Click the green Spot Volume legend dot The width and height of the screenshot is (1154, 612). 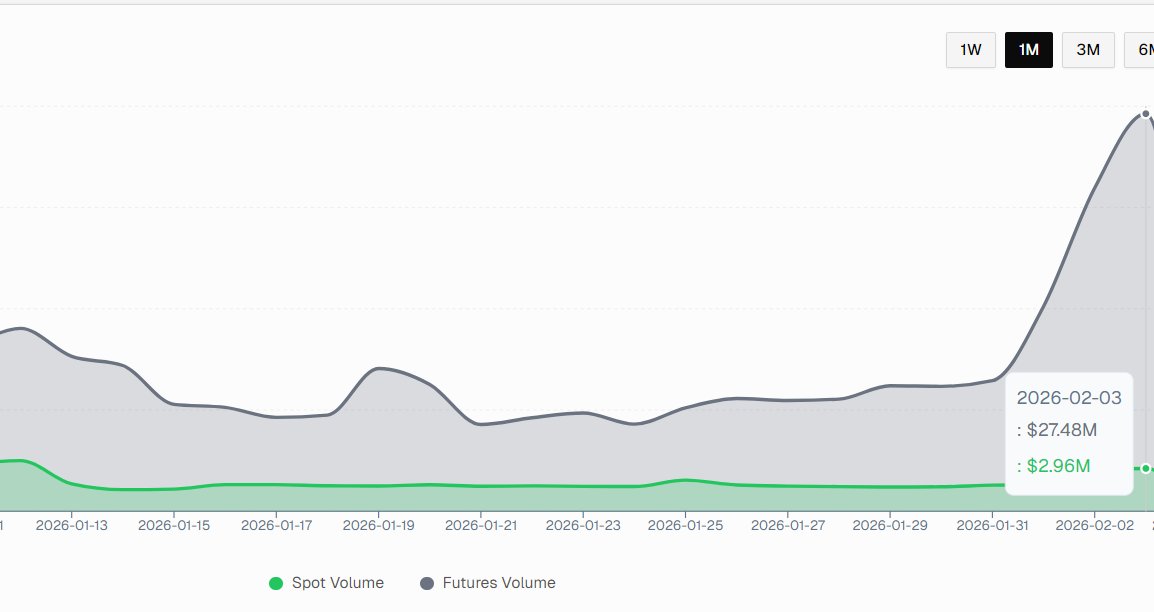(x=276, y=583)
